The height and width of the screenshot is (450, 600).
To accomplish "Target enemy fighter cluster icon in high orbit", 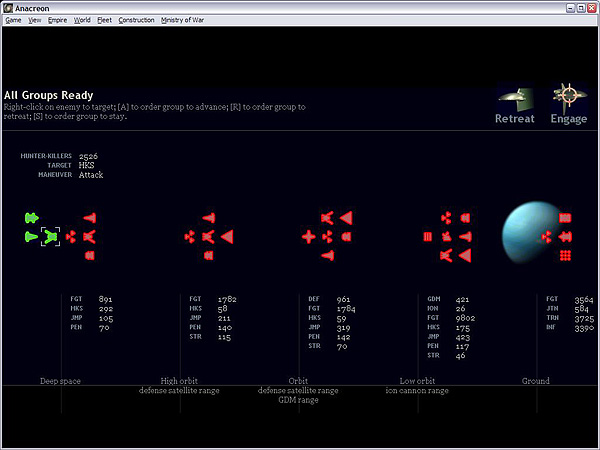I will pyautogui.click(x=190, y=237).
